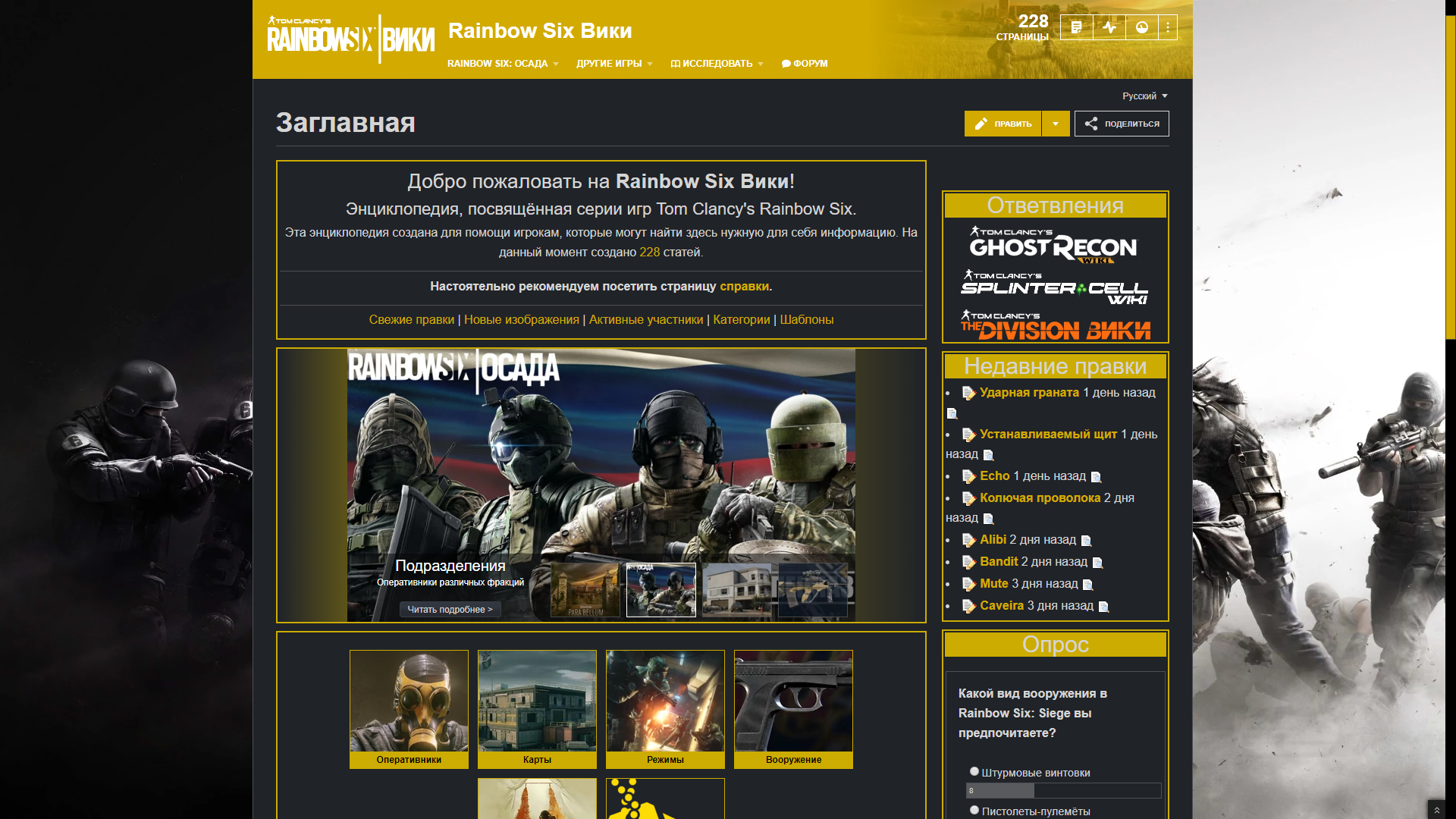Click the ПОДЕЛИТЬСЯ share button
This screenshot has height=819, width=1456.
1122,124
